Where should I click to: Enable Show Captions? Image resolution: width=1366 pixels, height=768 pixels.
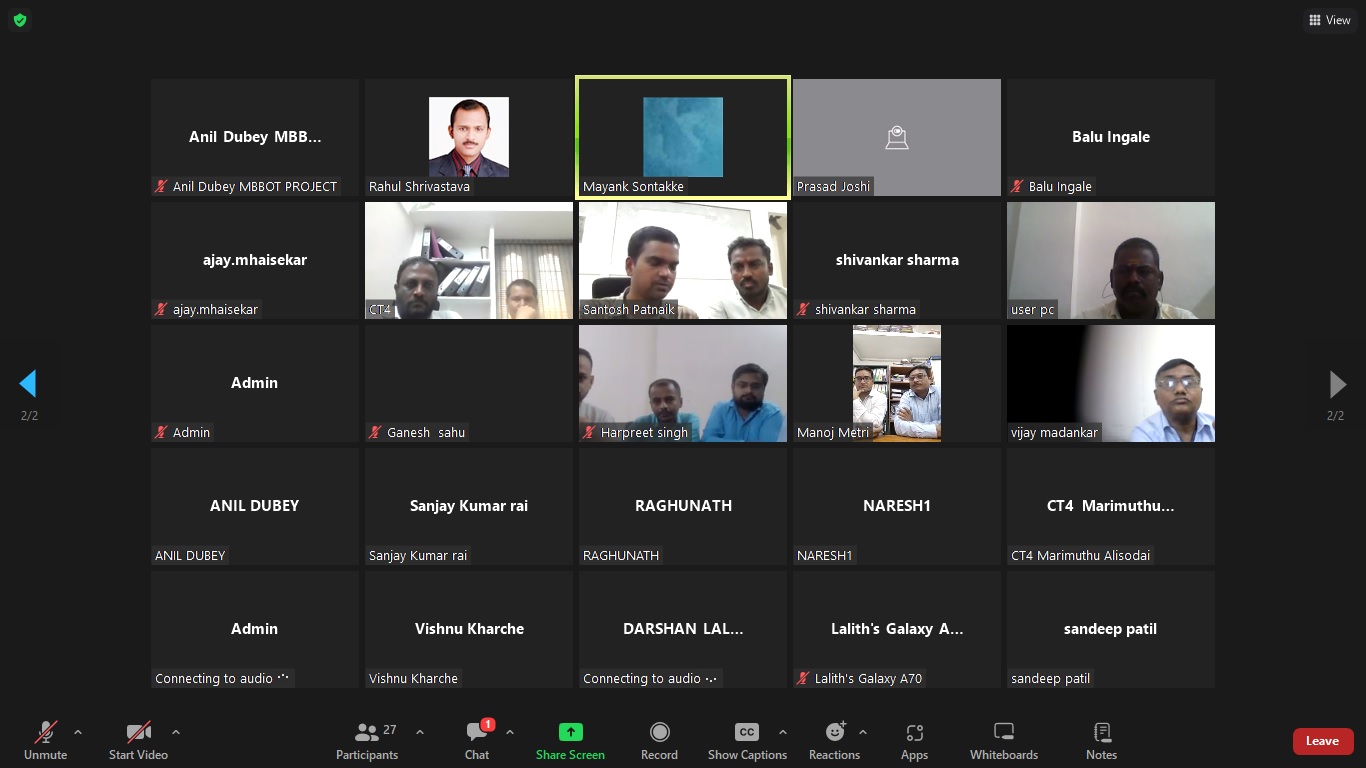coord(747,741)
